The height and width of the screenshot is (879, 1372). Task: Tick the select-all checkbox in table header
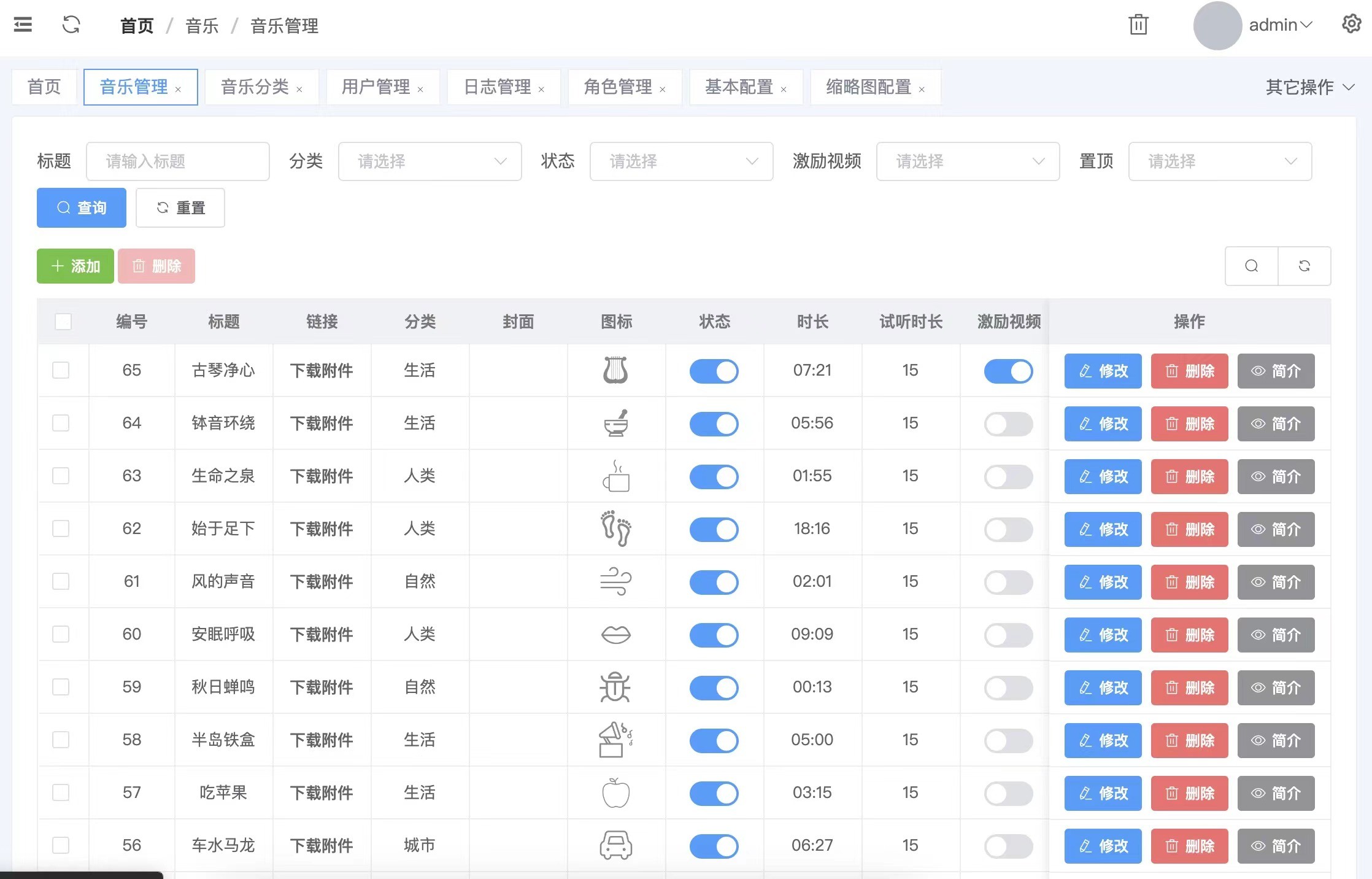tap(63, 322)
